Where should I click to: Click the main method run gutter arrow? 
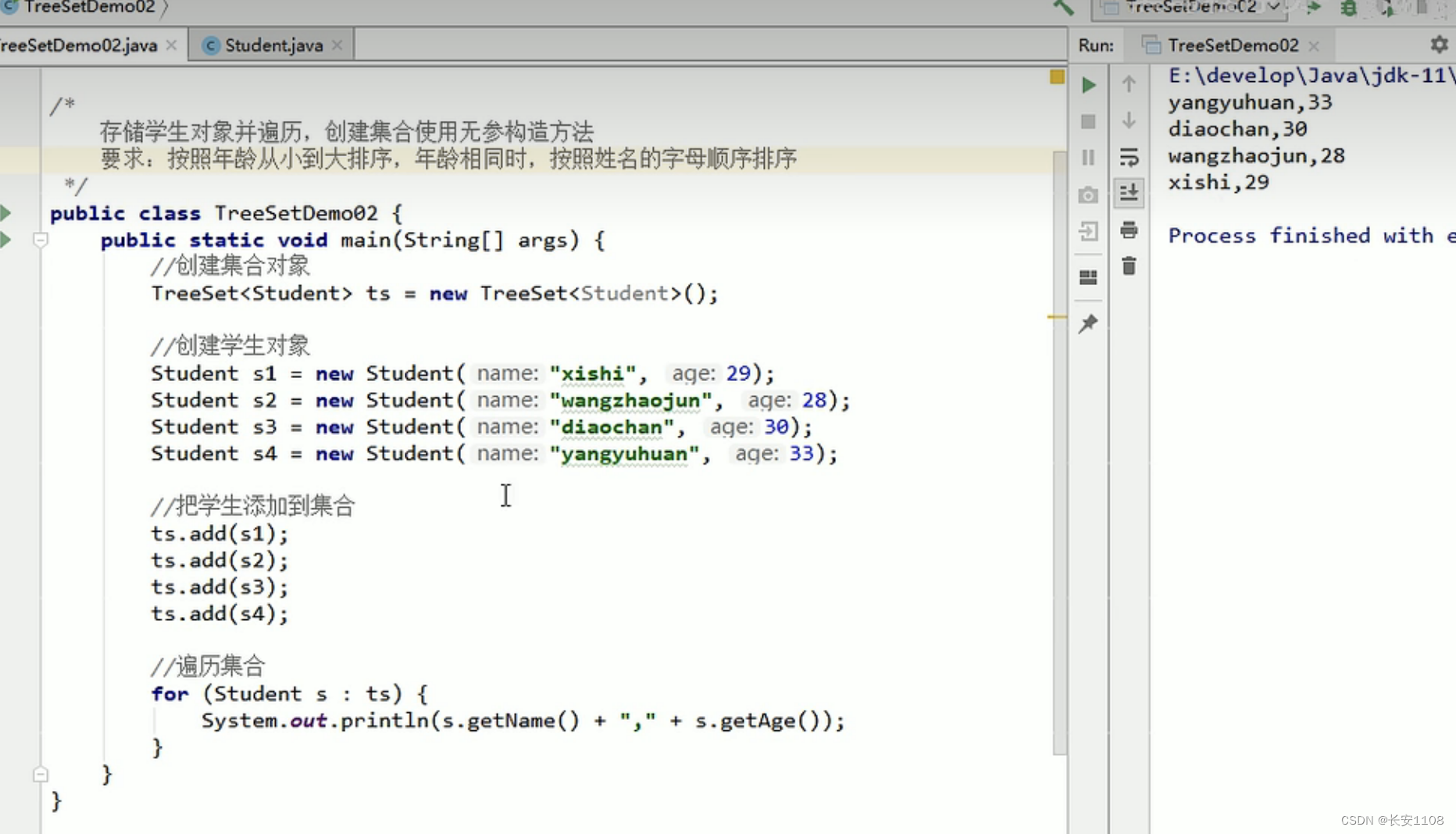coord(5,239)
